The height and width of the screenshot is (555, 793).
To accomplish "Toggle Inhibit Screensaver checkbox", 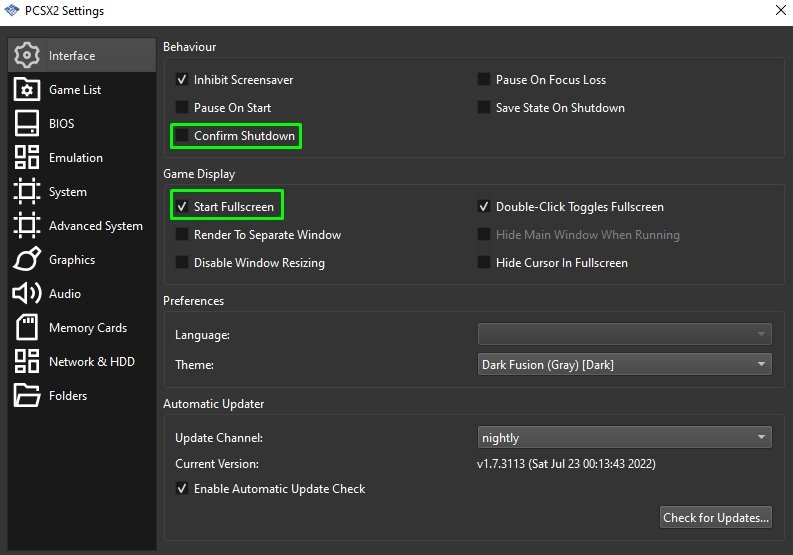I will coord(182,79).
